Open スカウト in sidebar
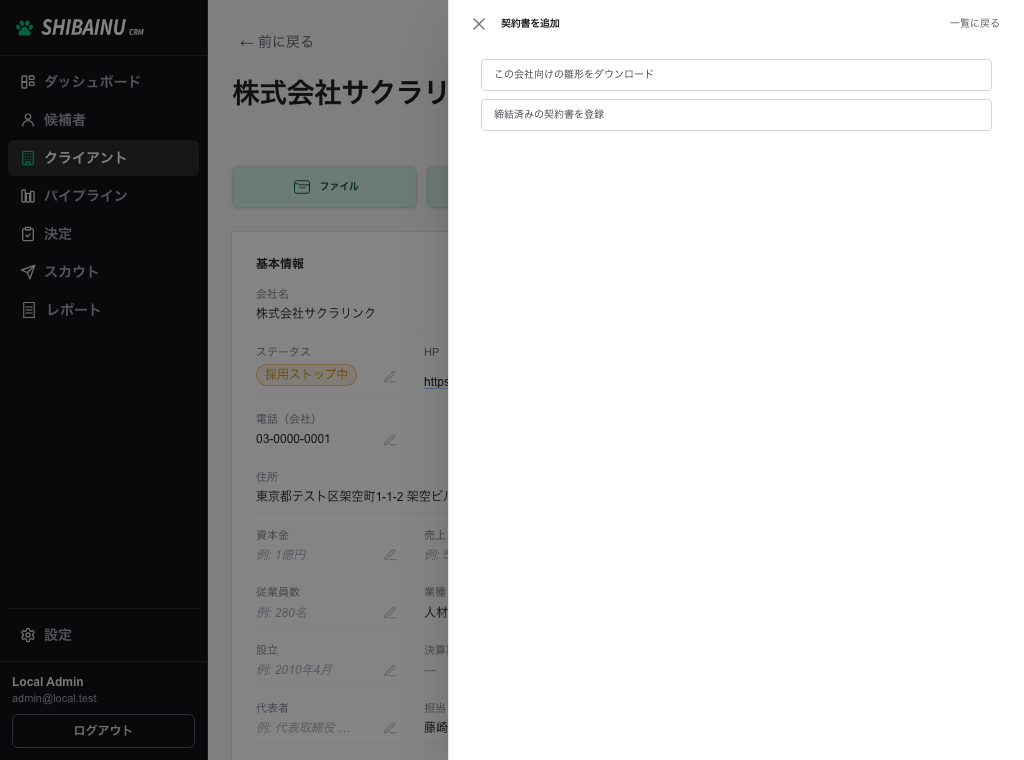Viewport: 1024px width, 760px height. (x=103, y=272)
